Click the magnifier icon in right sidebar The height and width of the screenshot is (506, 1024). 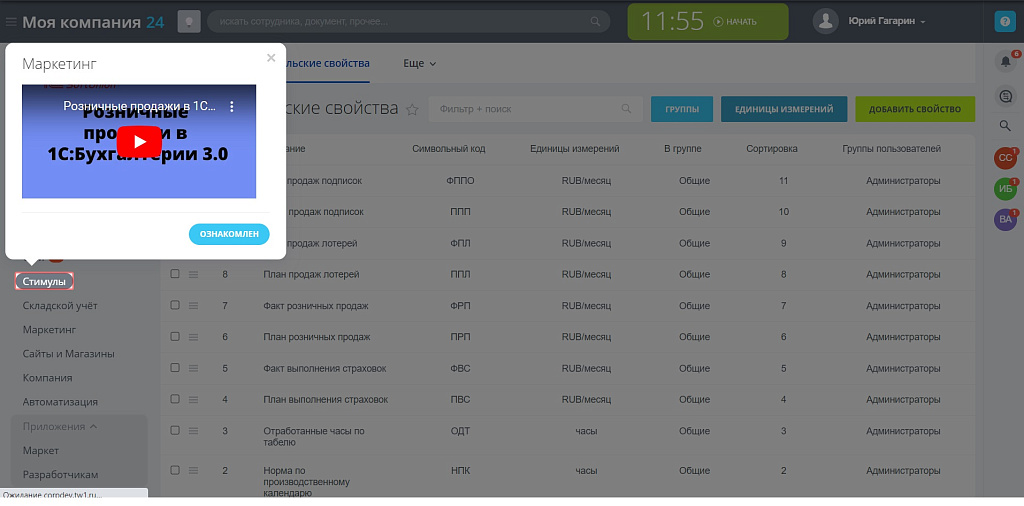[x=1005, y=126]
